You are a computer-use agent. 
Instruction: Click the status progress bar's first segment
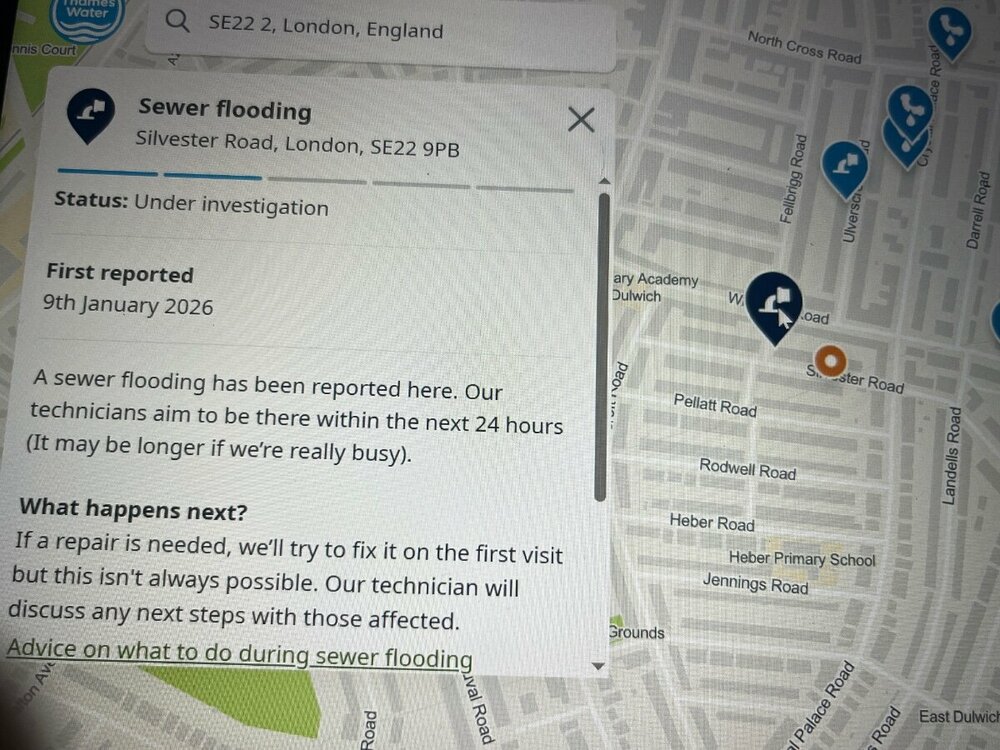tap(107, 172)
